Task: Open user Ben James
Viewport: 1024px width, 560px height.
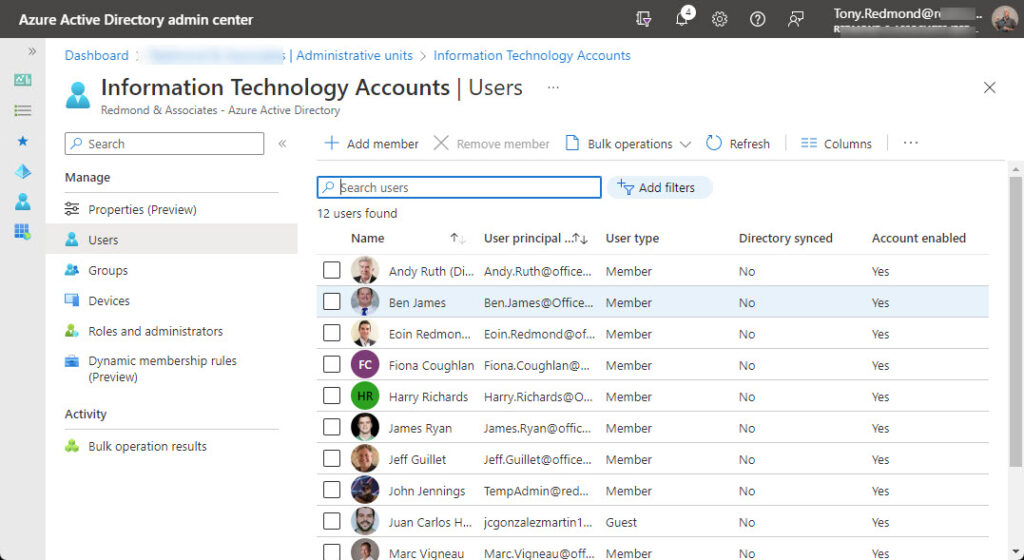Action: tap(417, 303)
